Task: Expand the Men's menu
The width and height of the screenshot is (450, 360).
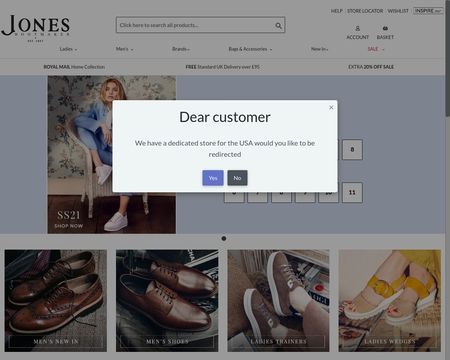Action: (124, 49)
